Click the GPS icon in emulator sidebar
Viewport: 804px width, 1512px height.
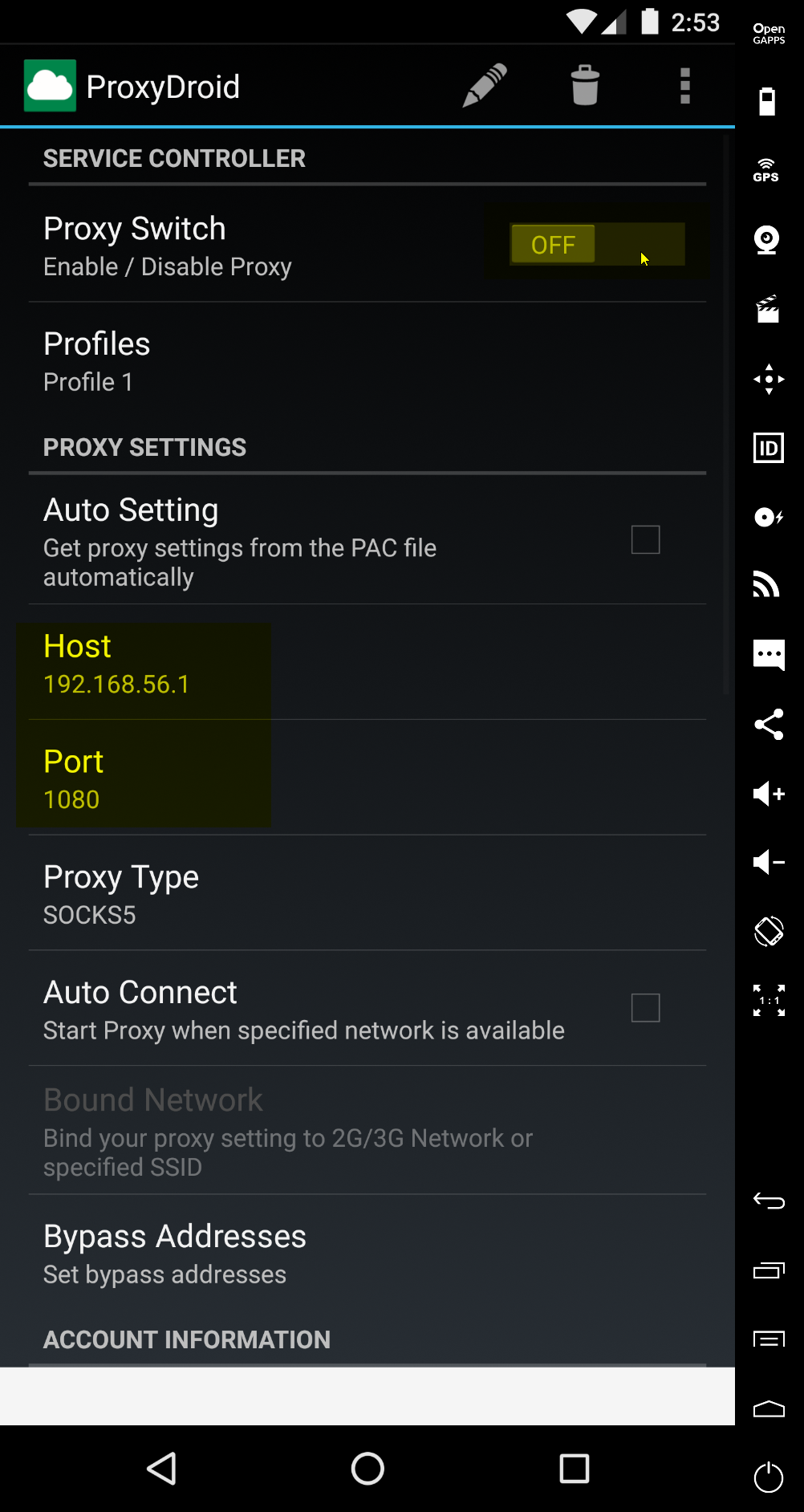click(767, 170)
